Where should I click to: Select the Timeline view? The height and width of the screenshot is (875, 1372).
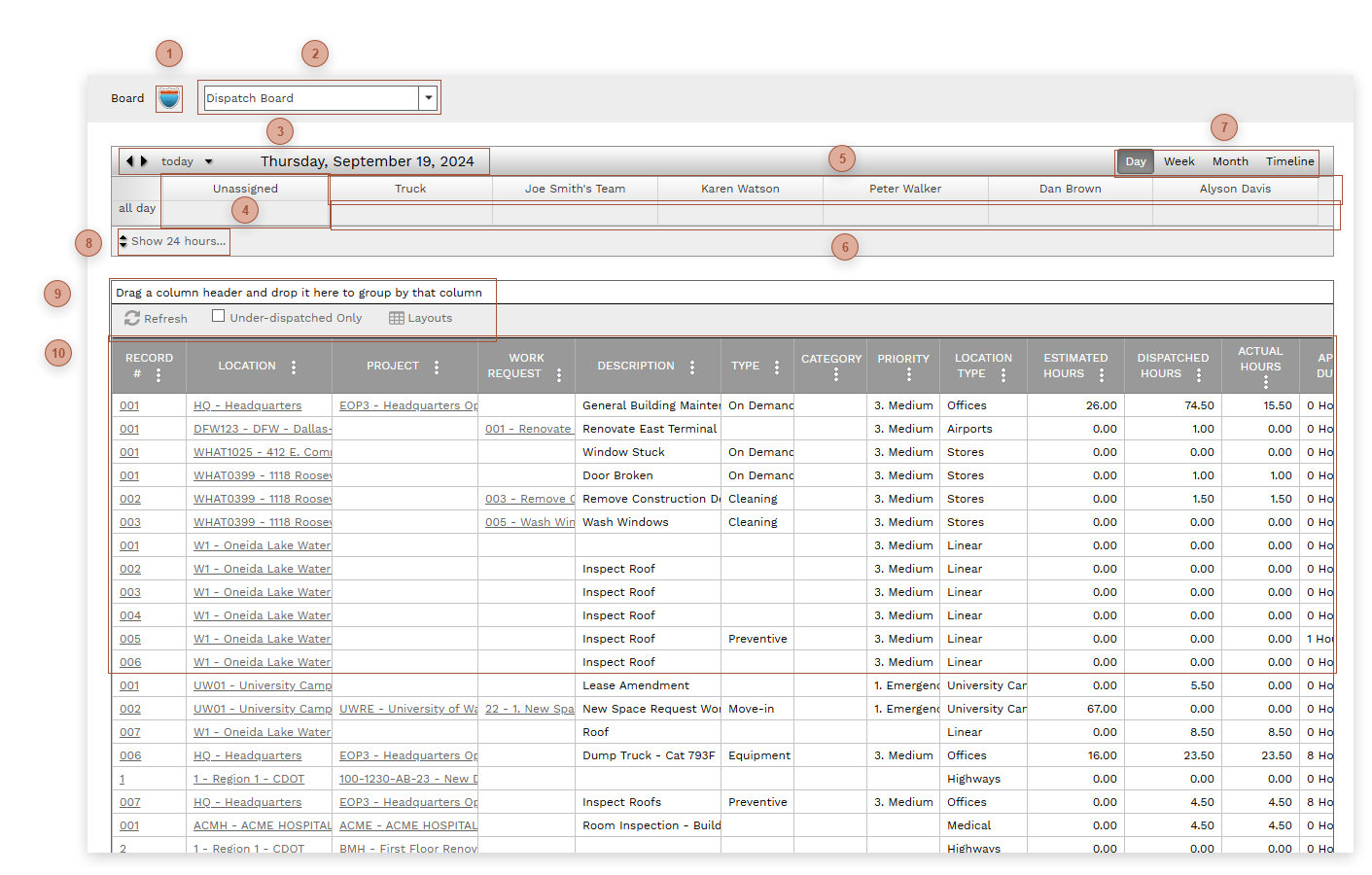[x=1289, y=161]
